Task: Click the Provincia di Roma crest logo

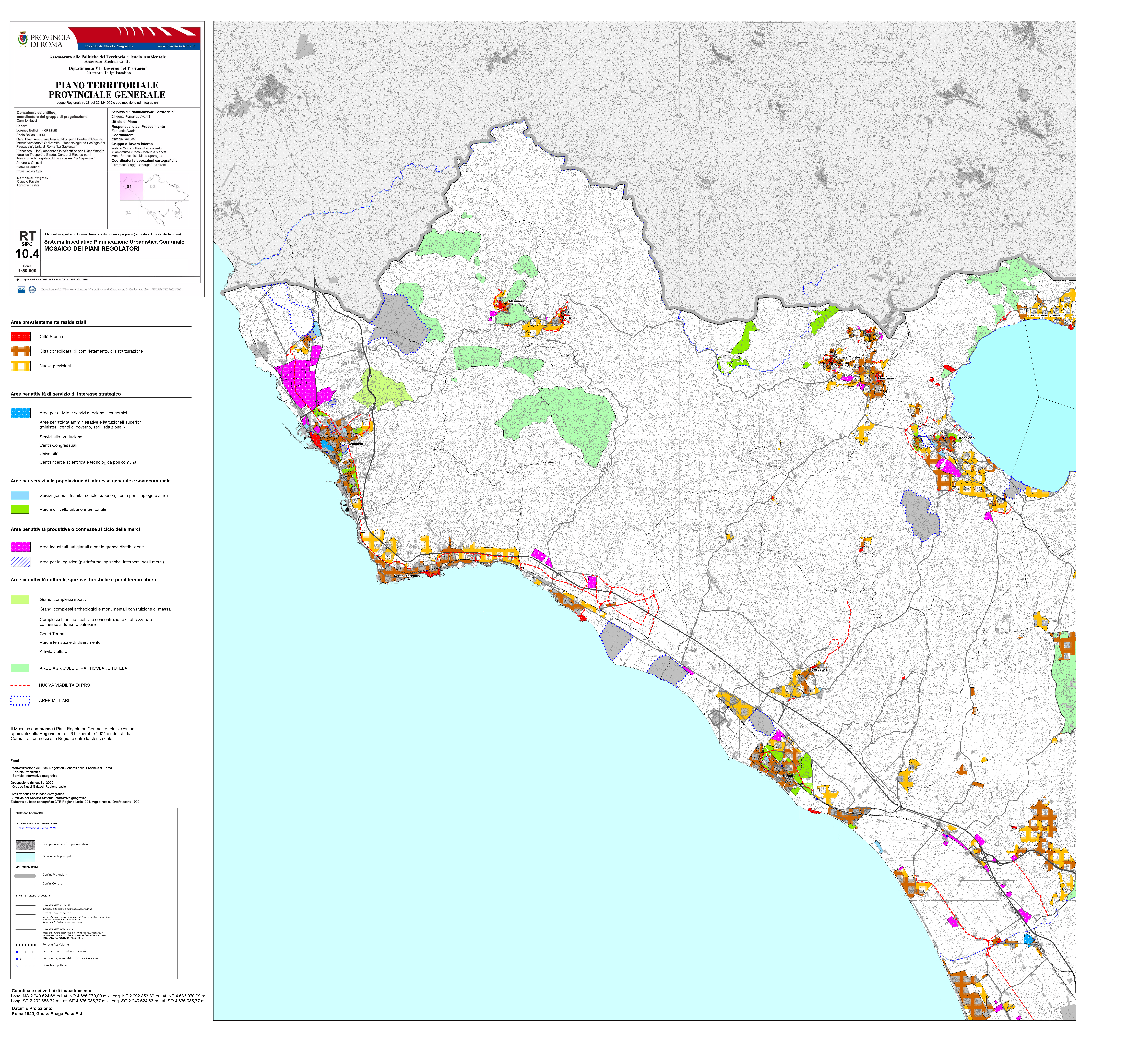Action: pos(23,39)
